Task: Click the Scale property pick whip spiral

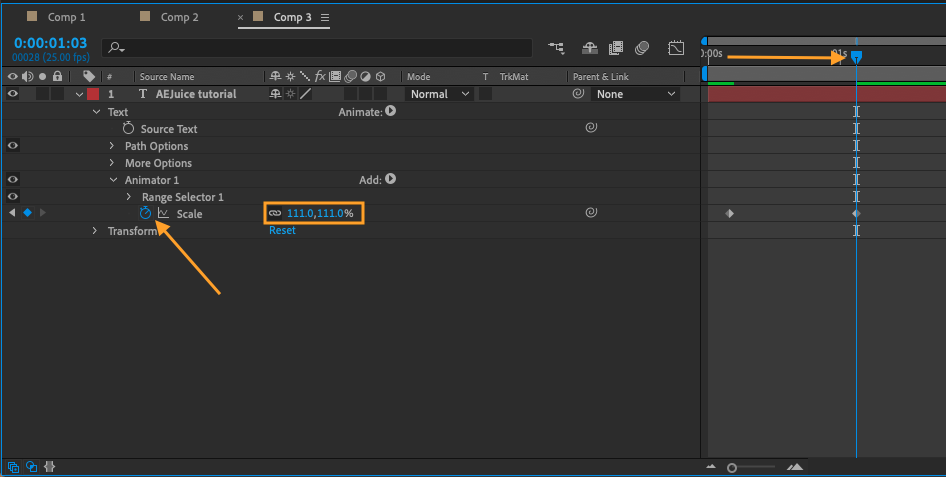Action: (x=591, y=213)
